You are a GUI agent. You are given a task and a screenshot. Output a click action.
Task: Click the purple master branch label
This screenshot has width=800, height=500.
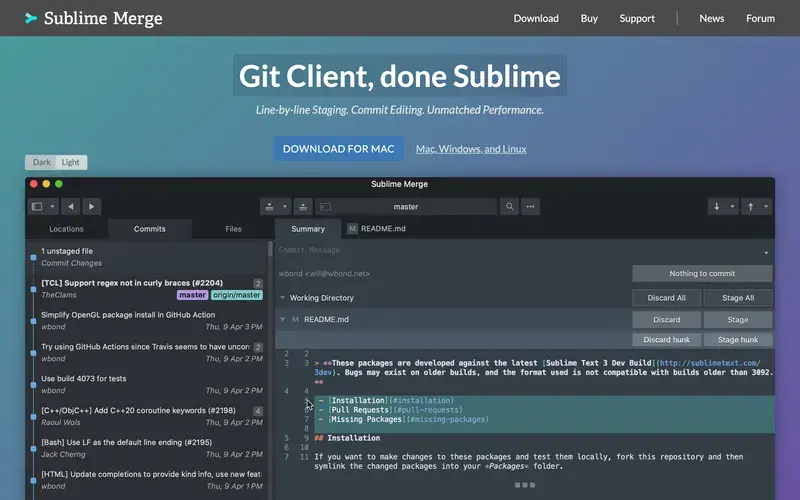click(192, 295)
